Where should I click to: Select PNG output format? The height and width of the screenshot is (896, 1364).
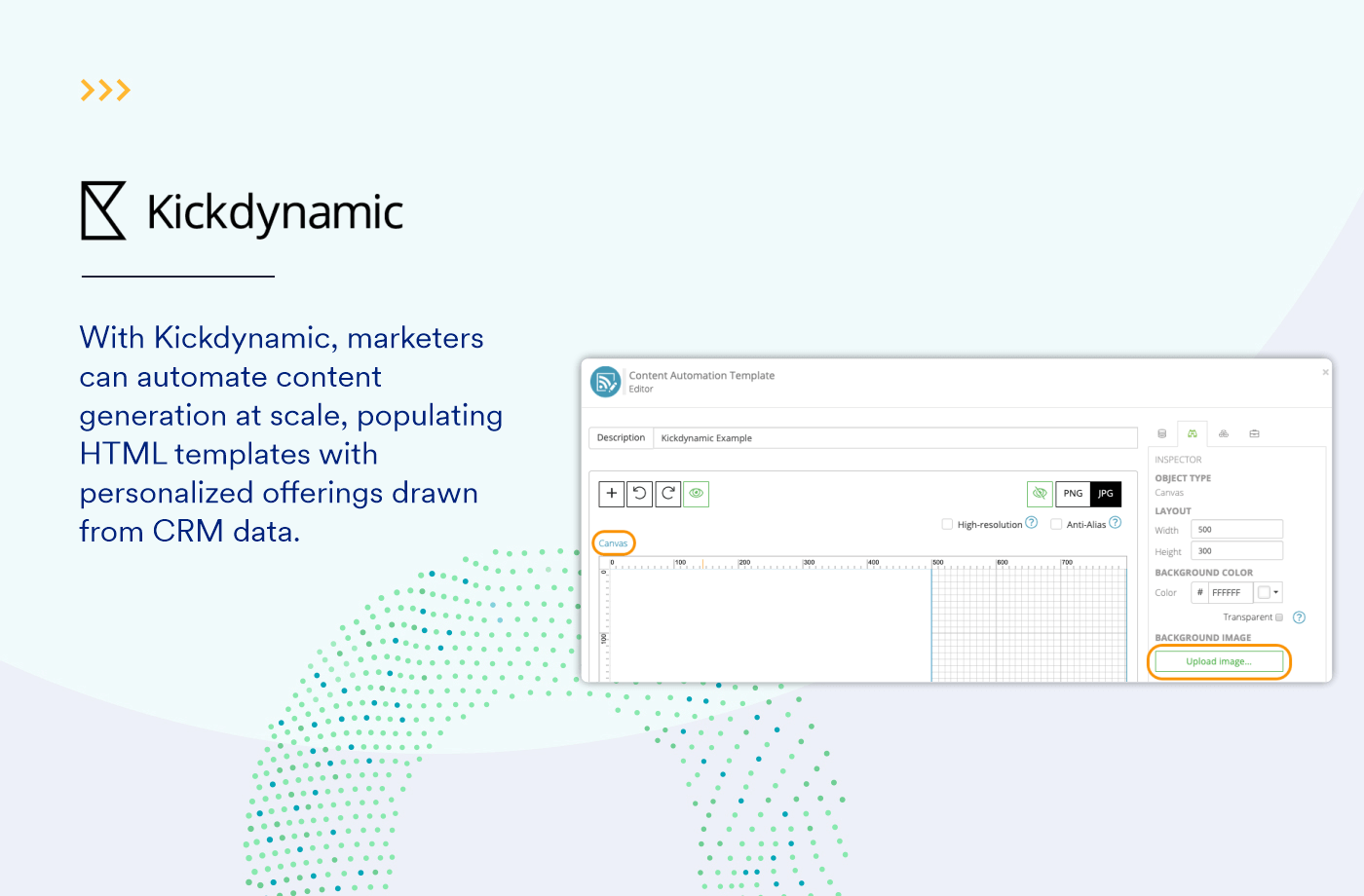point(1073,494)
